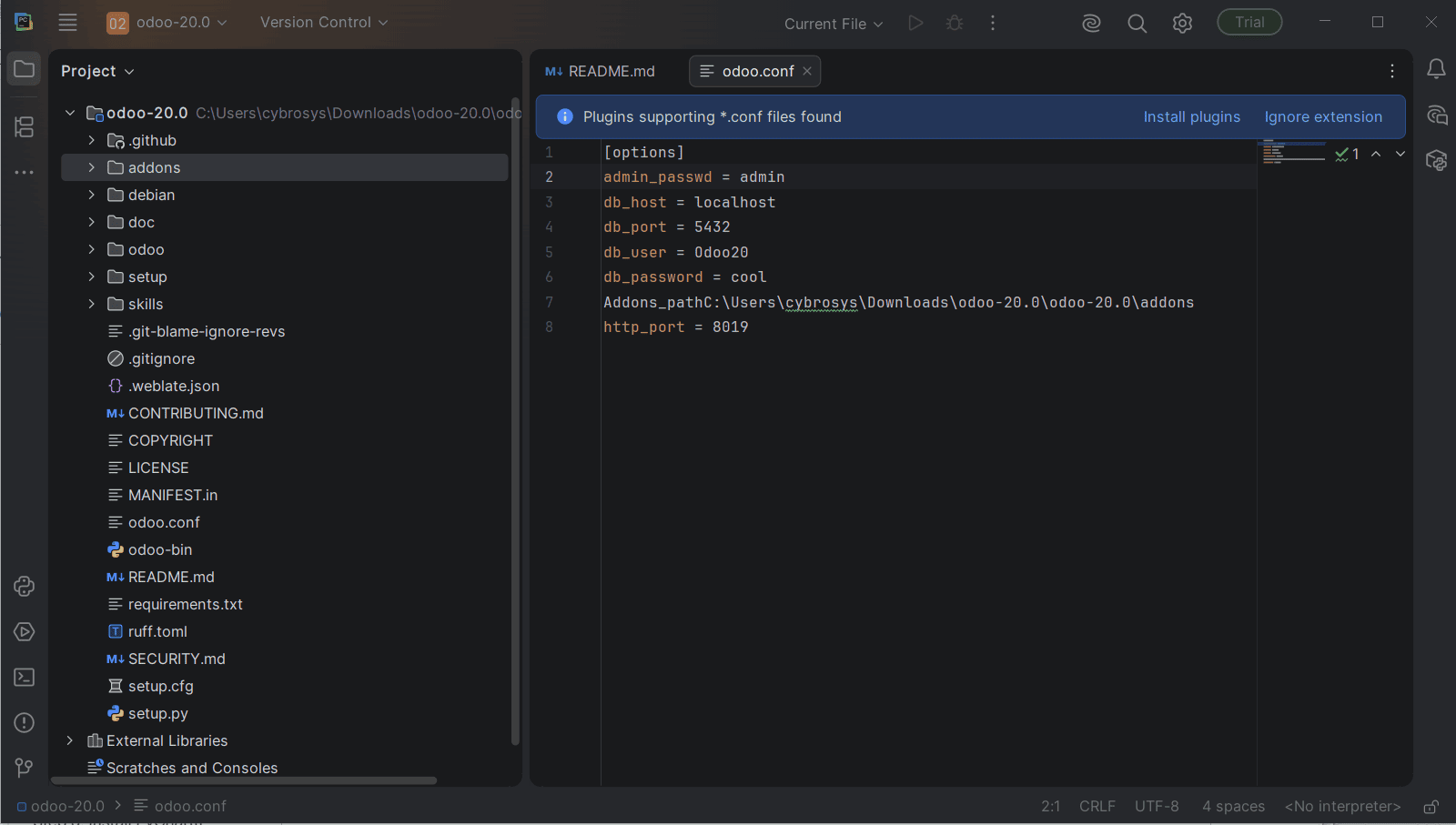1456x825 pixels.
Task: Open the AI assistant swirl icon
Action: (x=1091, y=23)
